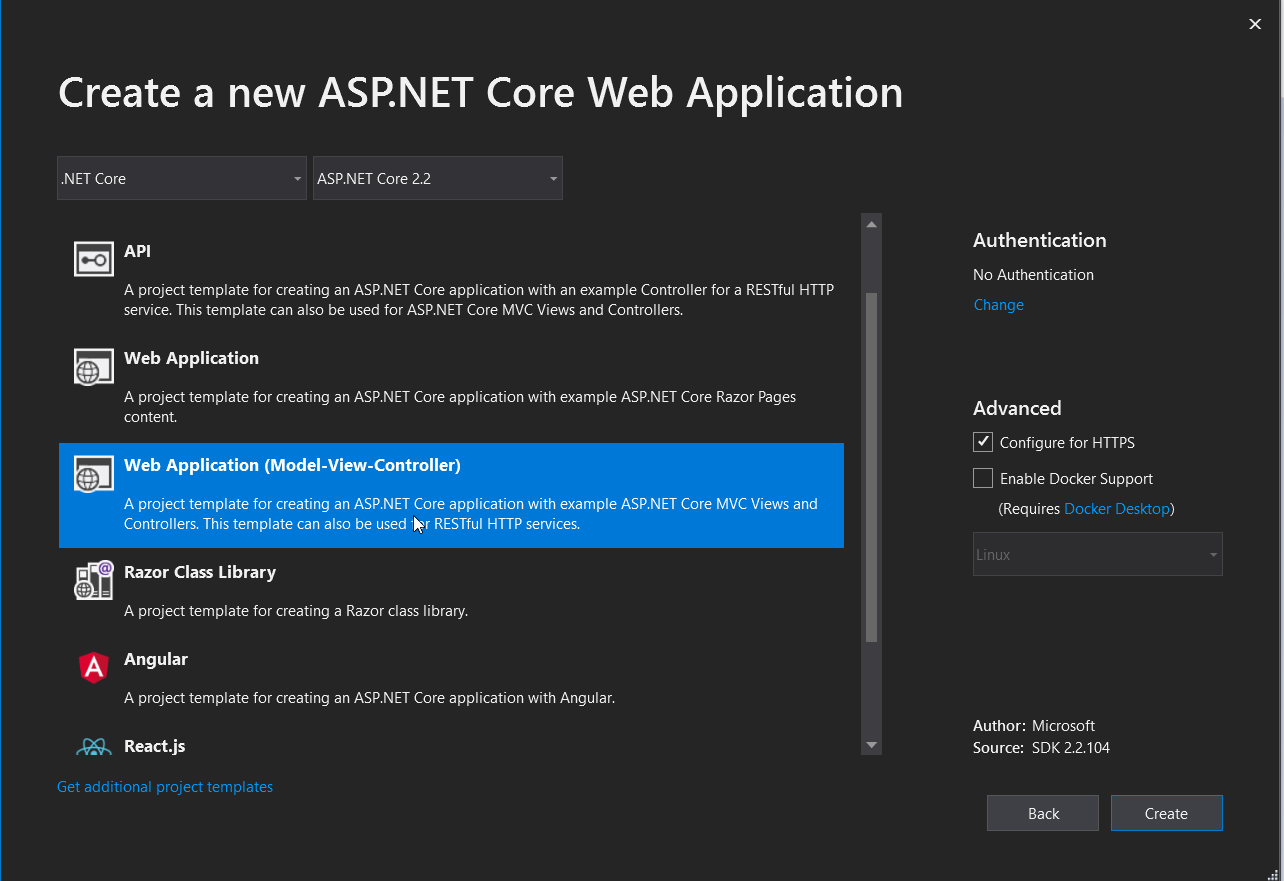Open the .NET Core framework dropdown
The image size is (1284, 881).
(182, 178)
